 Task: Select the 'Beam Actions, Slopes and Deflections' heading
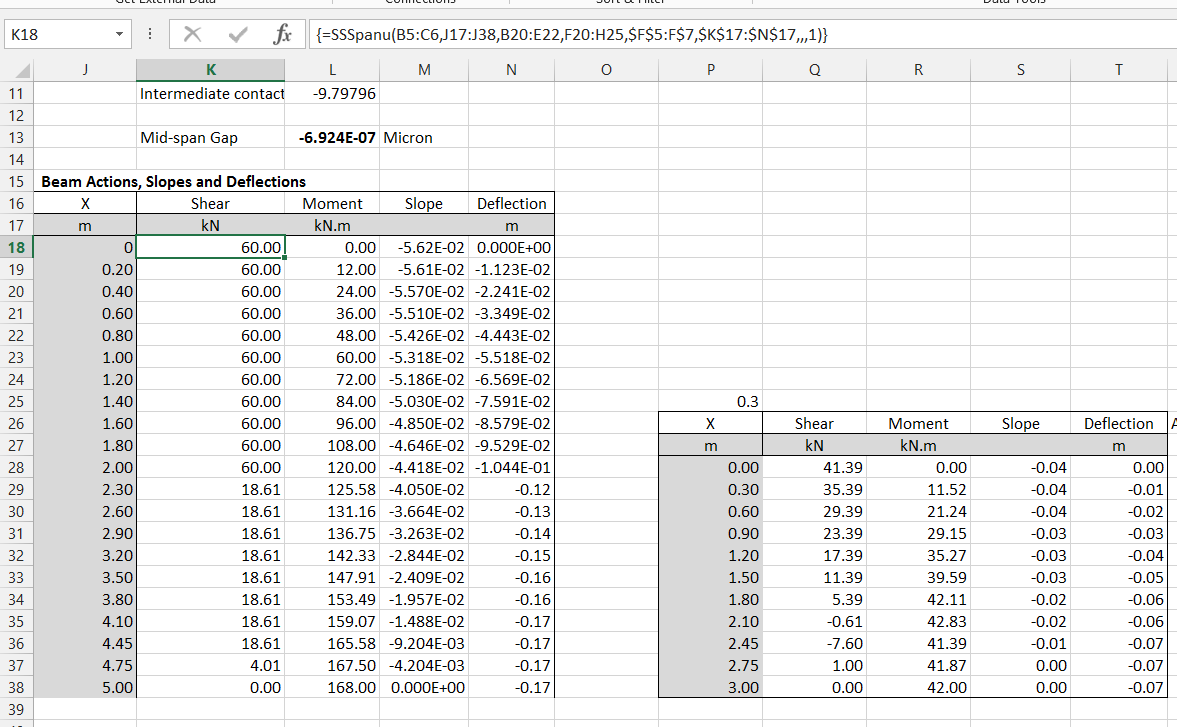coord(173,181)
